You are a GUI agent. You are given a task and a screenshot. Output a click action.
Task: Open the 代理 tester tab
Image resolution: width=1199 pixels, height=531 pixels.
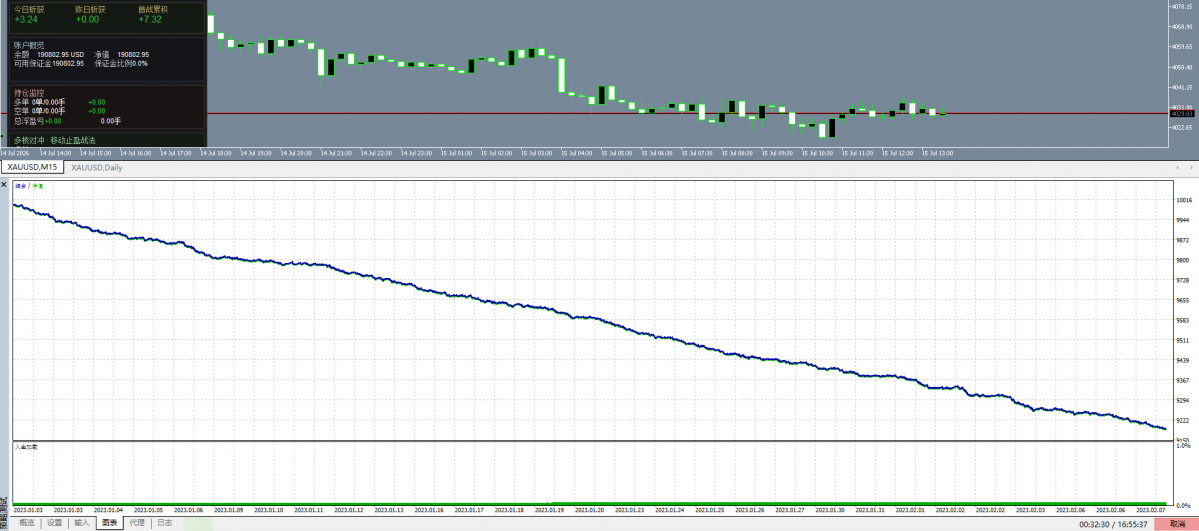(136, 523)
